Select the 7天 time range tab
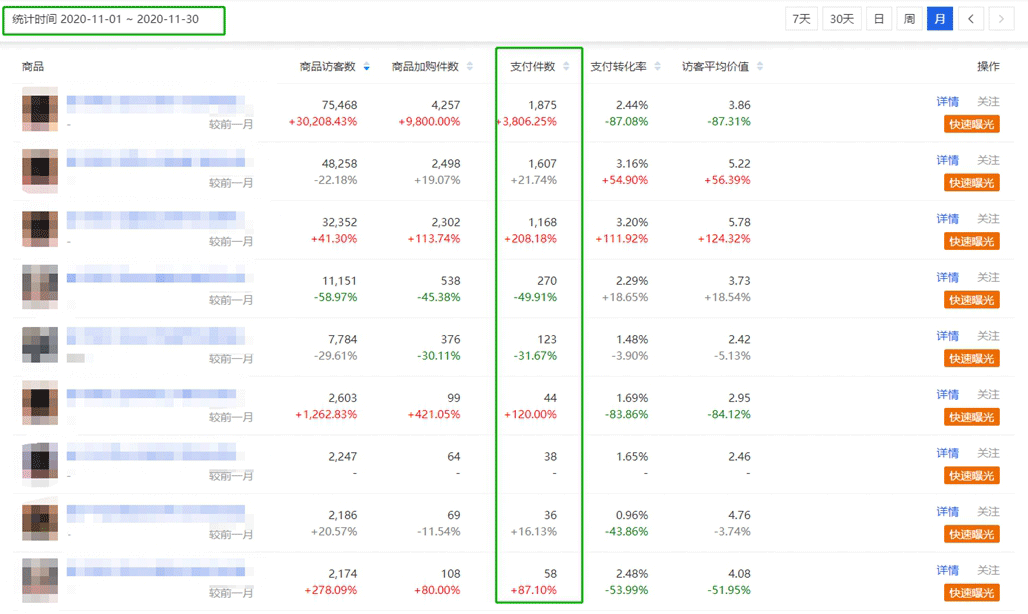 [x=801, y=19]
